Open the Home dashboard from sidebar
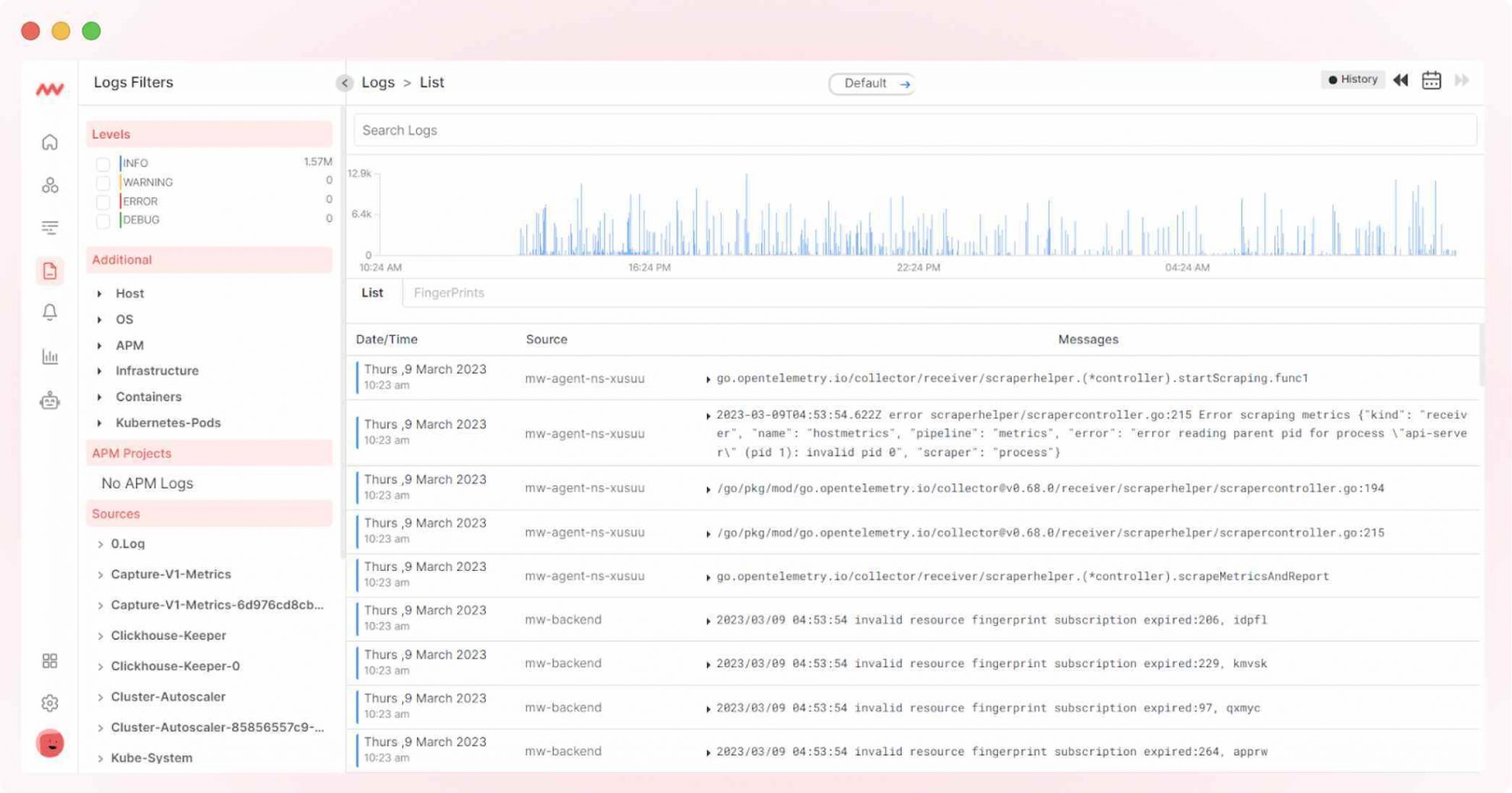Image resolution: width=1512 pixels, height=793 pixels. (x=50, y=142)
